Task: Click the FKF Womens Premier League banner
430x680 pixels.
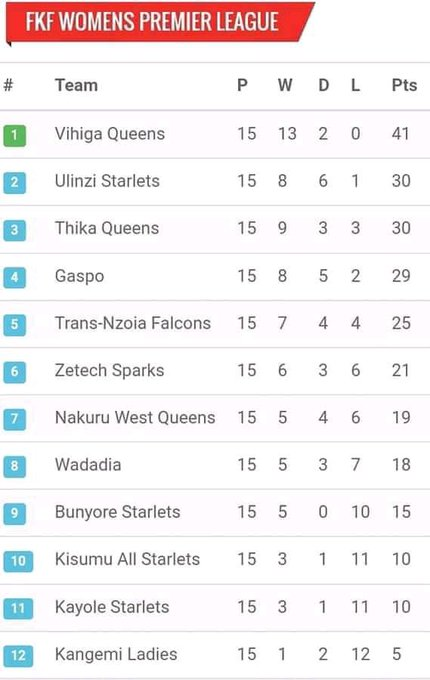Action: pyautogui.click(x=158, y=22)
